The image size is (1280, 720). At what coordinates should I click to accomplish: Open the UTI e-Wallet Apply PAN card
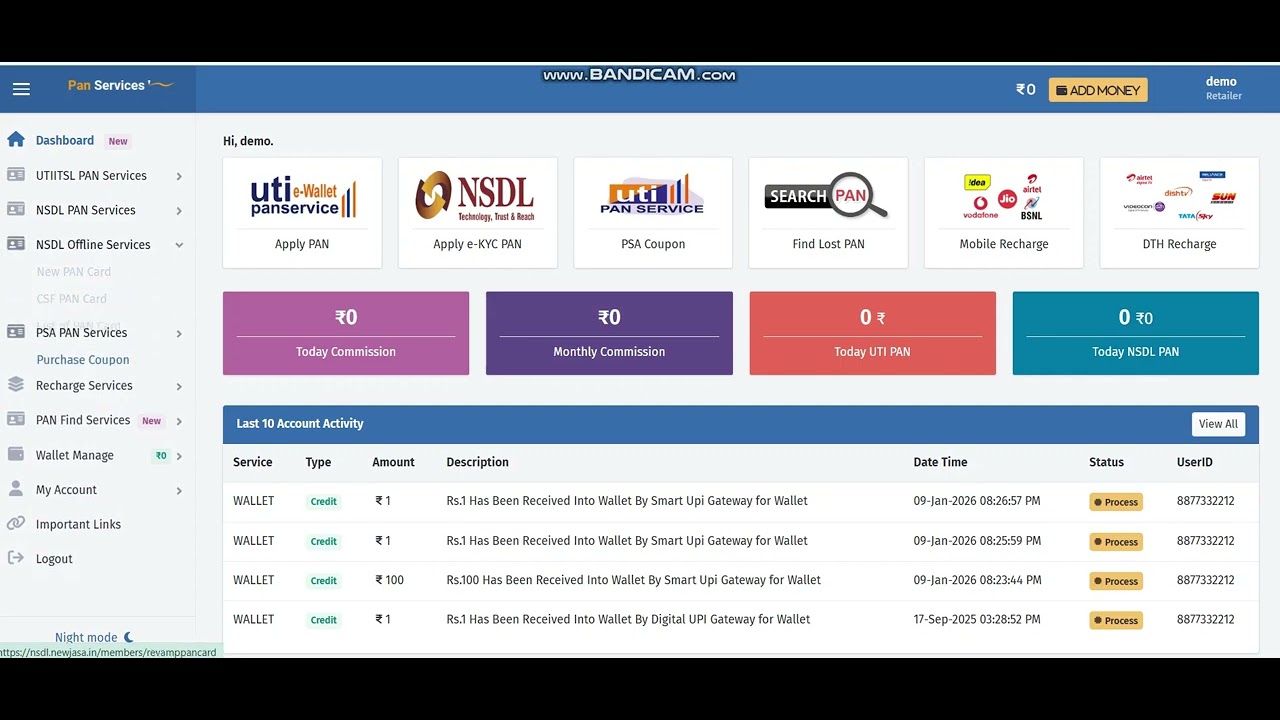point(302,213)
